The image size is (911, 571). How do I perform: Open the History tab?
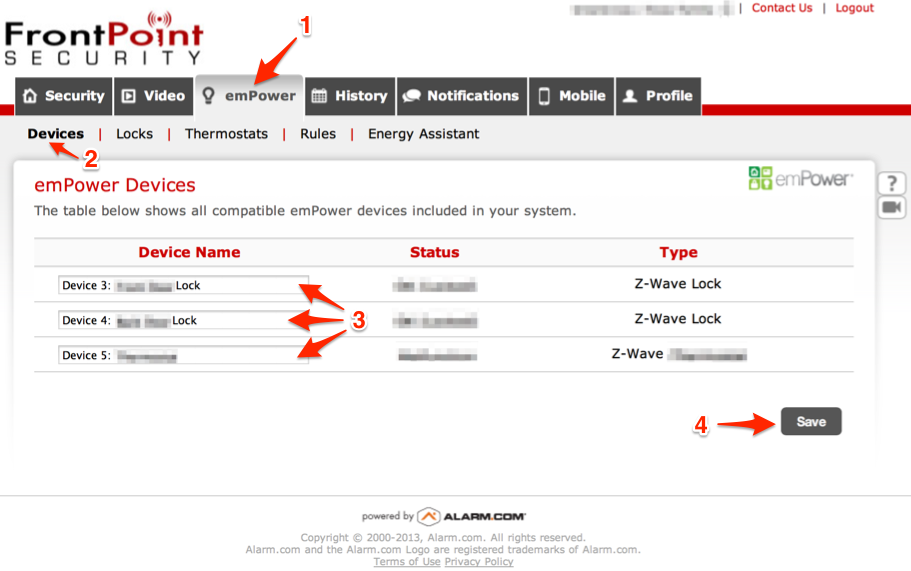[350, 96]
